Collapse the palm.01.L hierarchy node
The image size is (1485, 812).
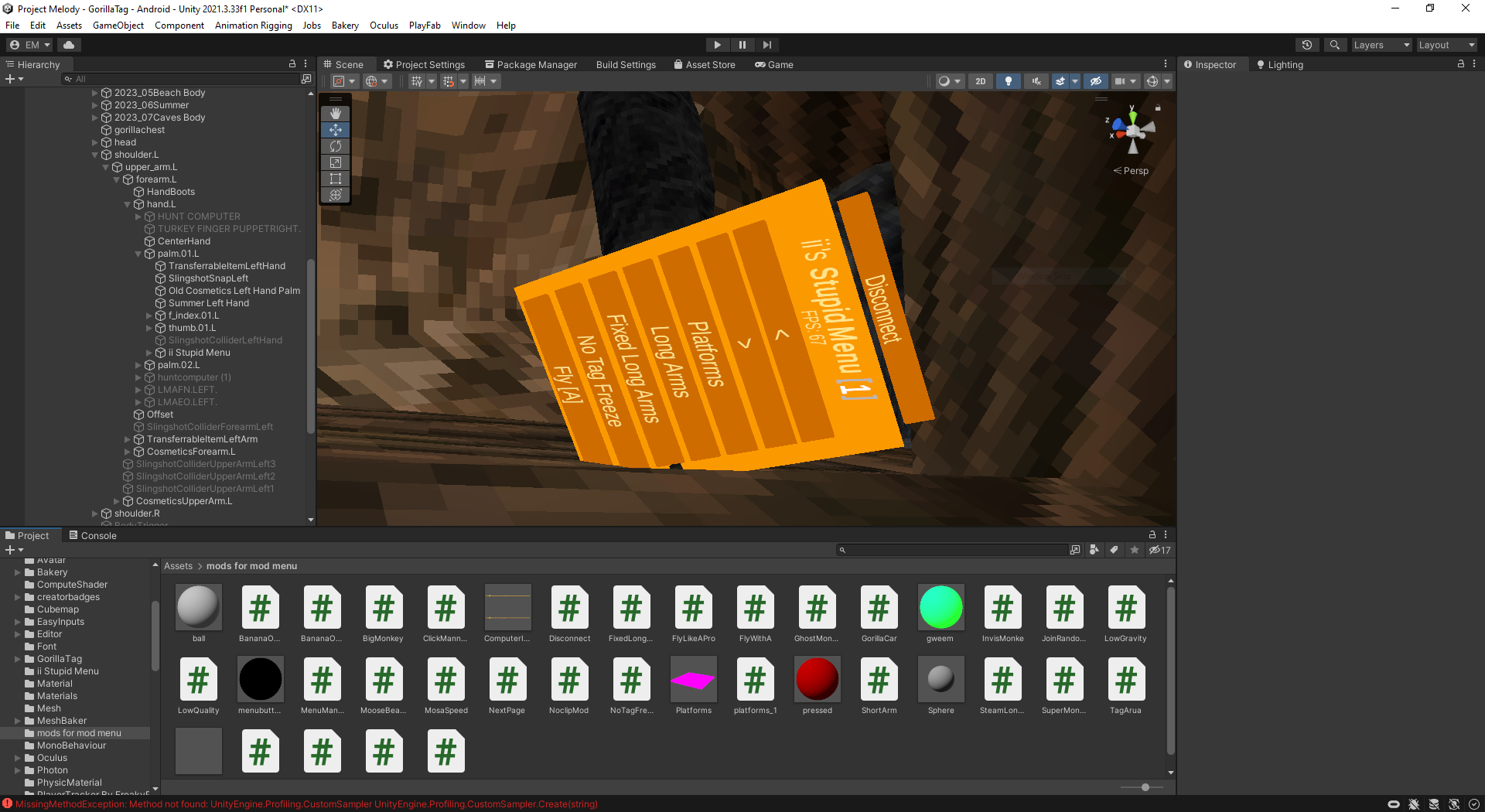138,254
